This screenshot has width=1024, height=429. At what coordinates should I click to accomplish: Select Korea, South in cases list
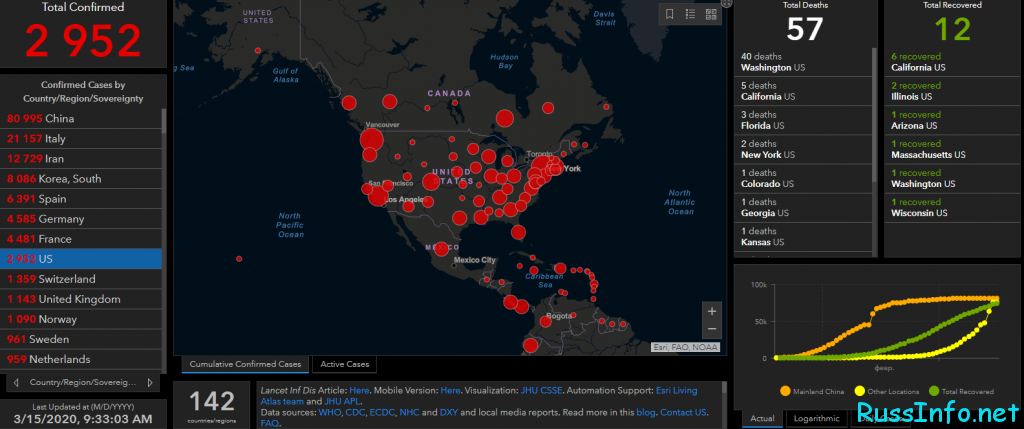pyautogui.click(x=81, y=179)
